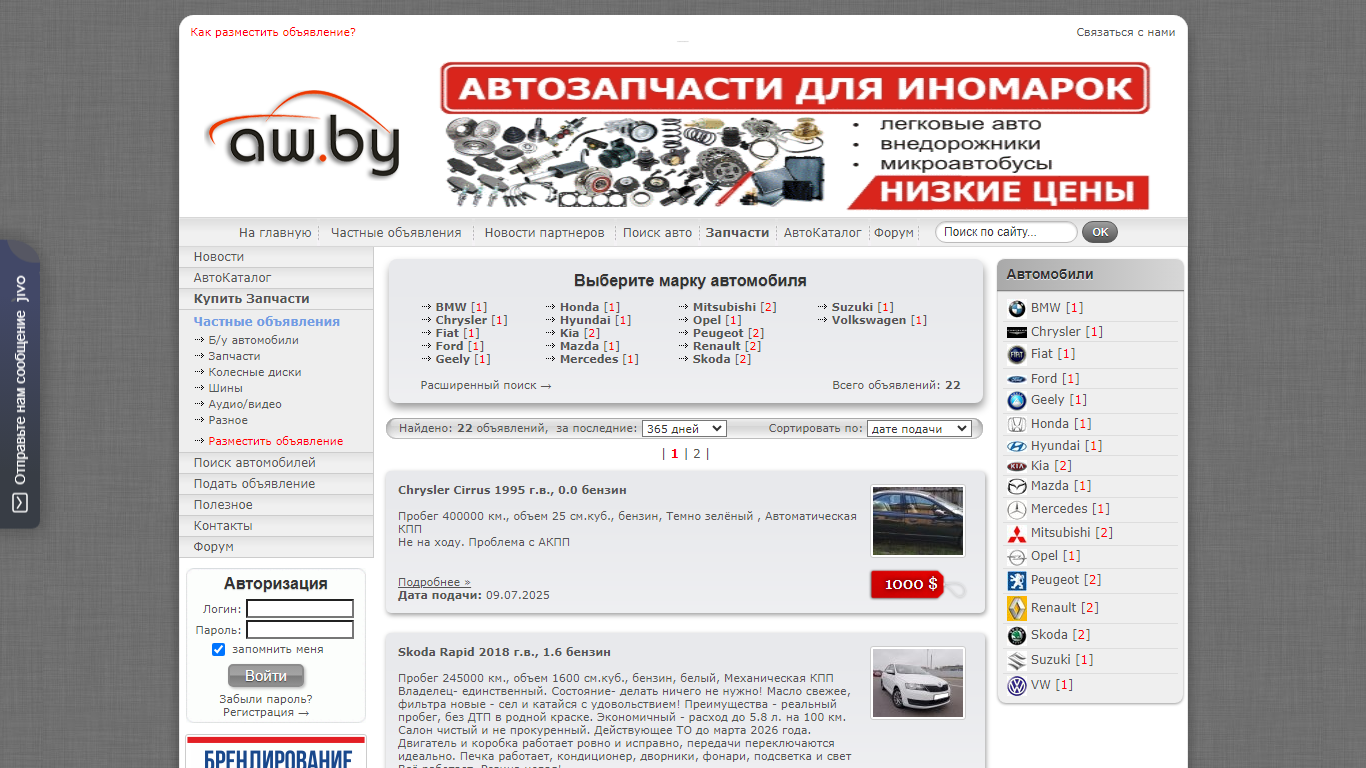Open the Chrysler Cirrus photo thumbnail
This screenshot has width=1366, height=768.
[x=918, y=521]
